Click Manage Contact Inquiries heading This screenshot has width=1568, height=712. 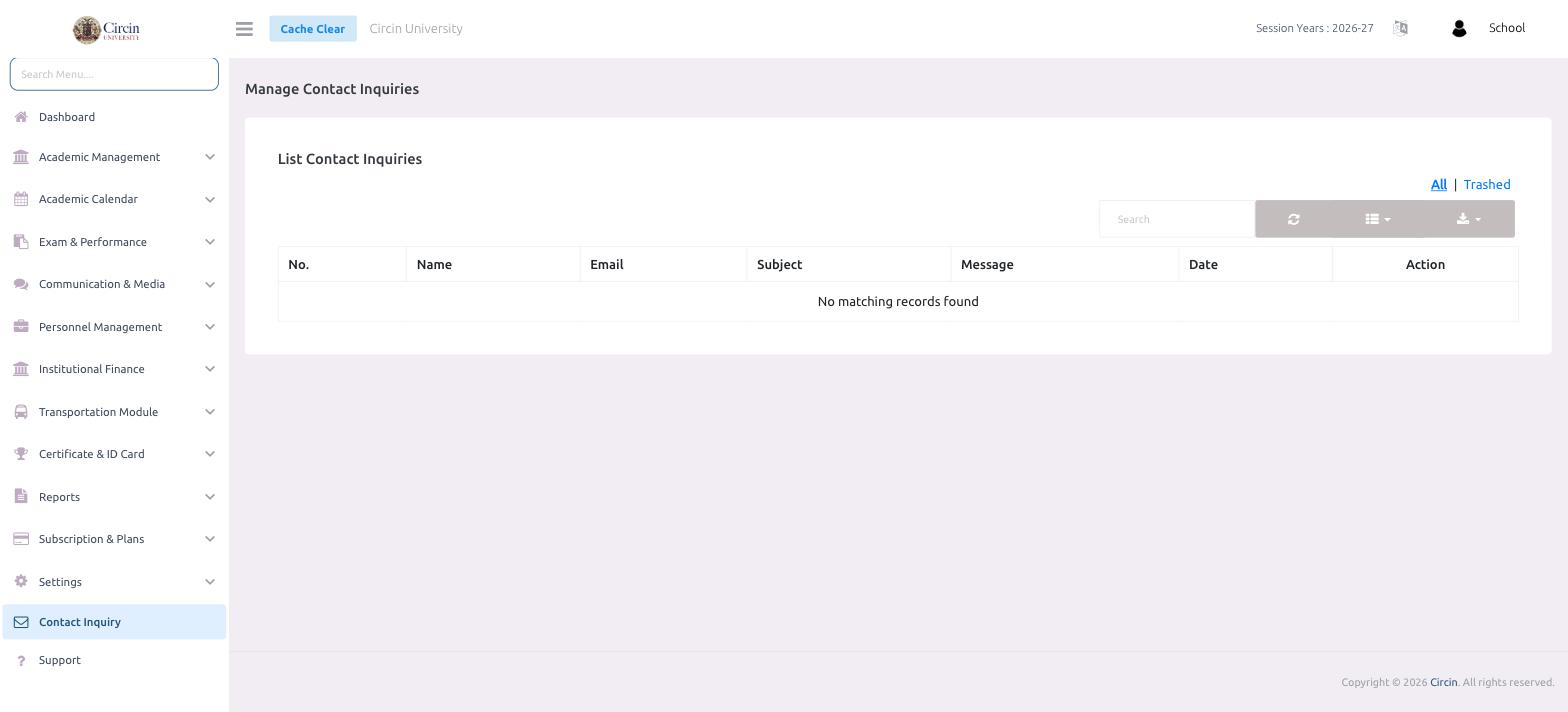tap(332, 89)
